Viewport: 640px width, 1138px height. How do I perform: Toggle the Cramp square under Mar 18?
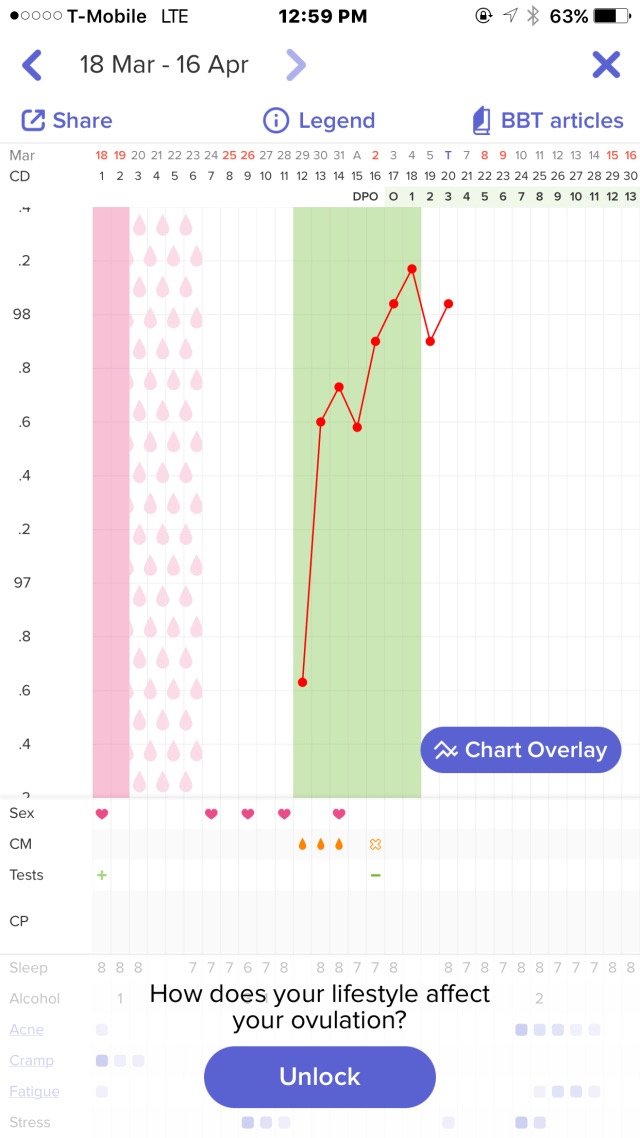(x=99, y=1060)
